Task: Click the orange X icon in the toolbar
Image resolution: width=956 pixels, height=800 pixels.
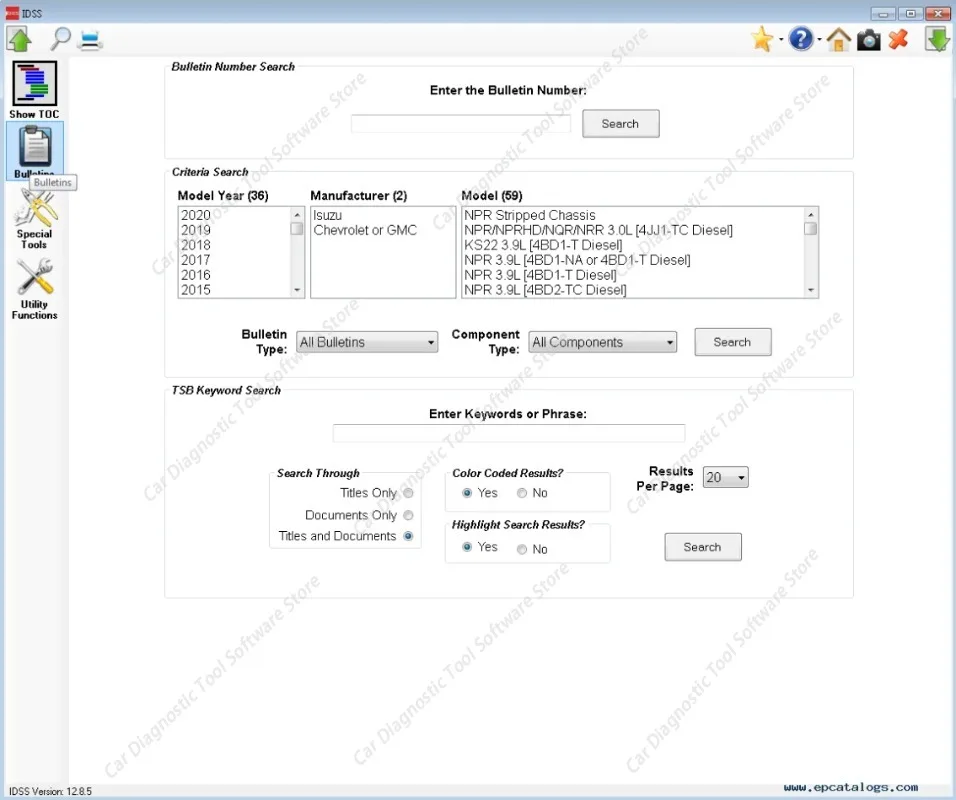Action: [x=899, y=40]
